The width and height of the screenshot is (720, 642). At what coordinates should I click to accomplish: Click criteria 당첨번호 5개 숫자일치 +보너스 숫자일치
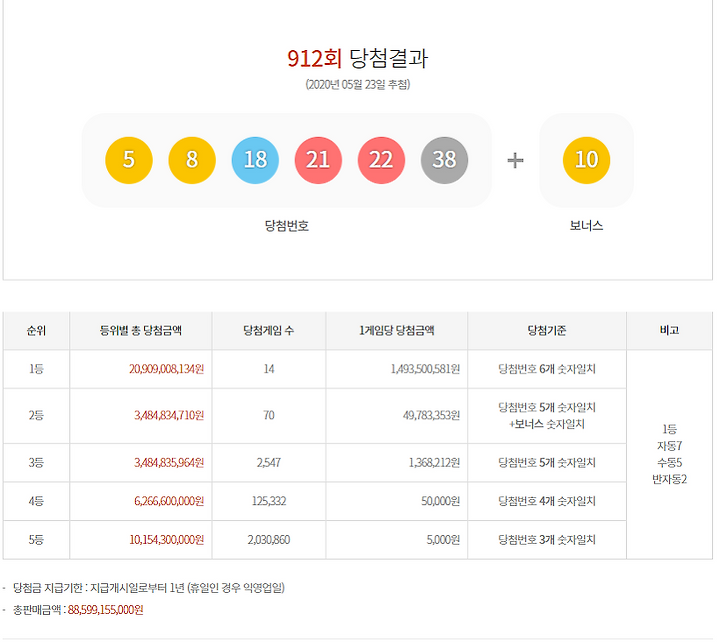coord(547,416)
